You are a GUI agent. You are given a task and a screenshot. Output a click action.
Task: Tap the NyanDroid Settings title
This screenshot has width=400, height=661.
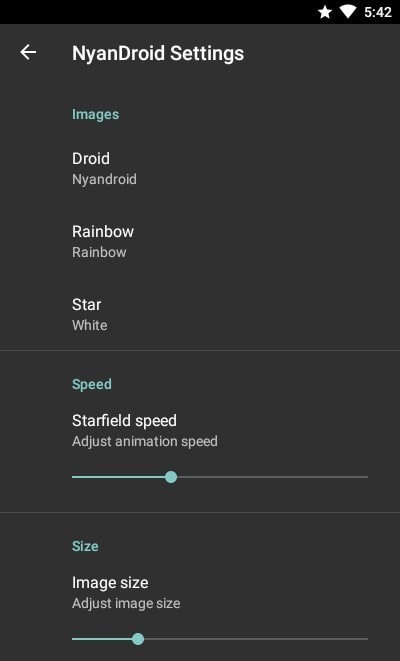(x=158, y=54)
